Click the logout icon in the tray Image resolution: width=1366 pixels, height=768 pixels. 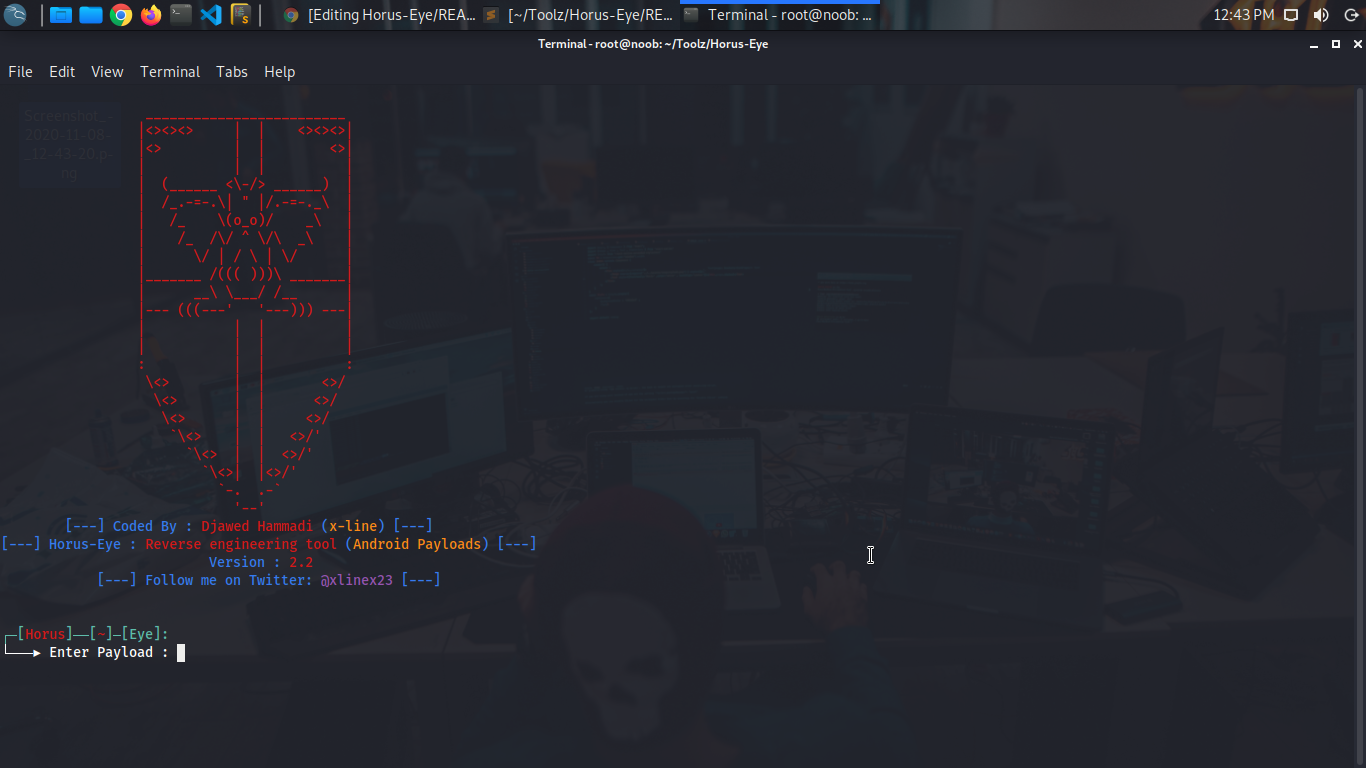coord(1352,14)
